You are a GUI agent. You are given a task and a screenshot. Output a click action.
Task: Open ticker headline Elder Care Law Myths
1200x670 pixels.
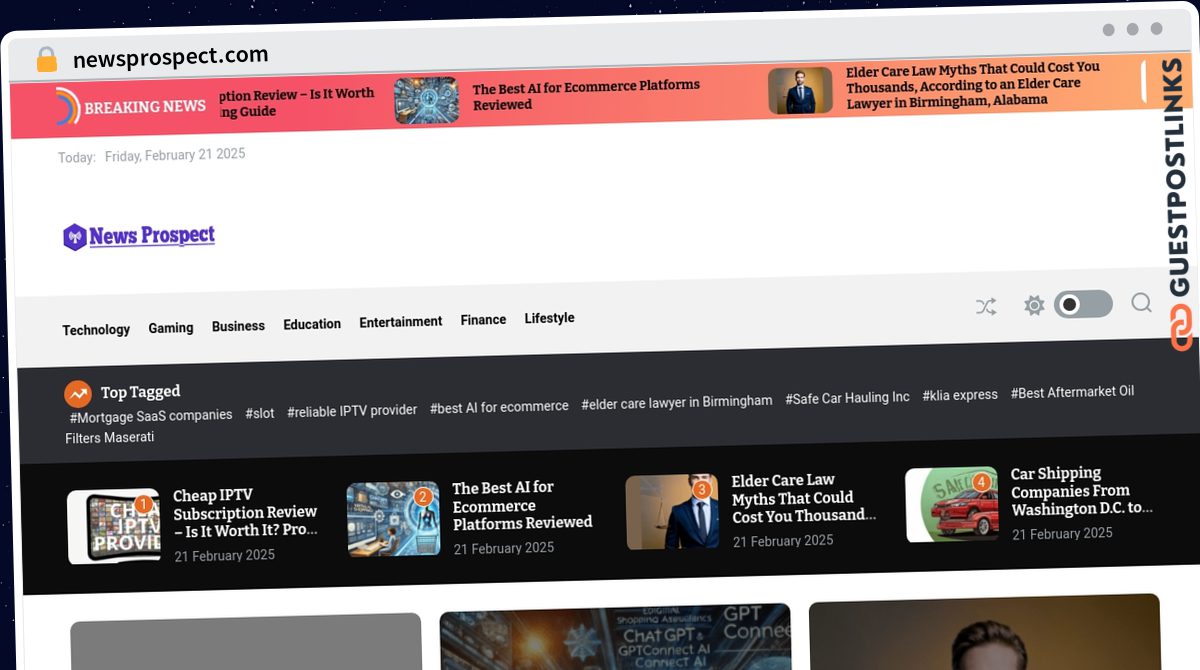click(x=973, y=84)
